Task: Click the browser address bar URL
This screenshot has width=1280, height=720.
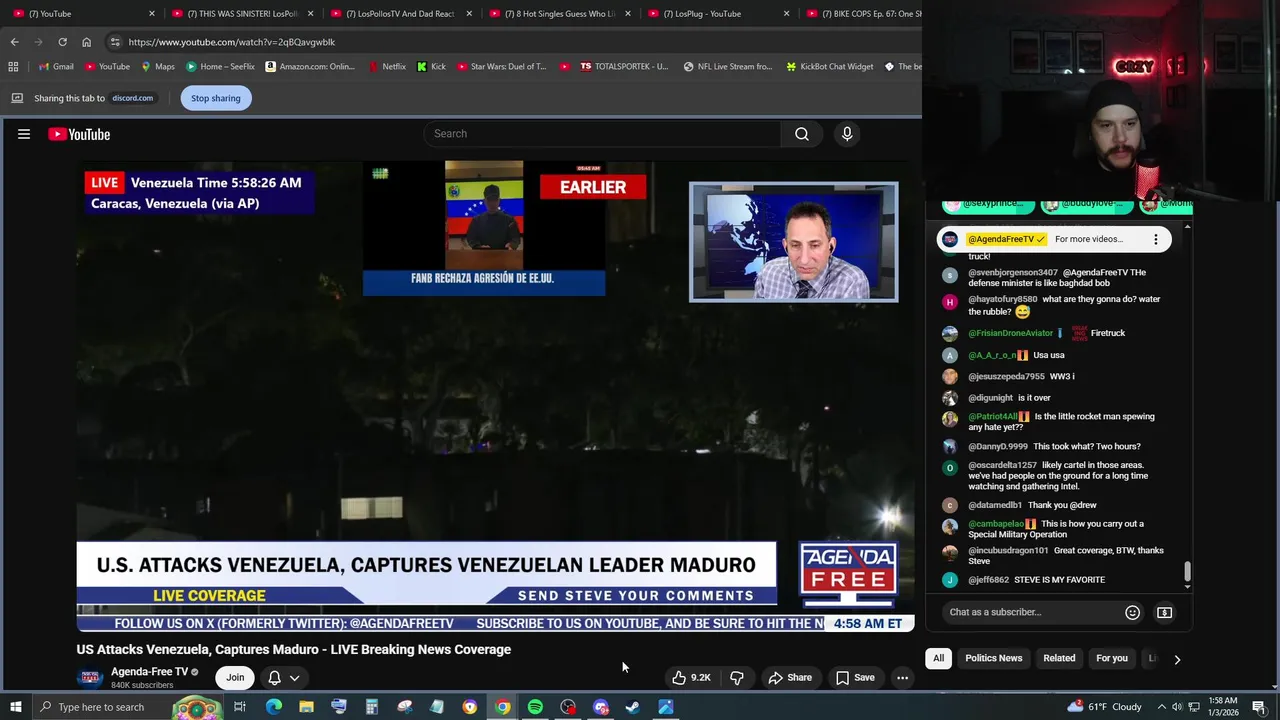Action: 232,42
